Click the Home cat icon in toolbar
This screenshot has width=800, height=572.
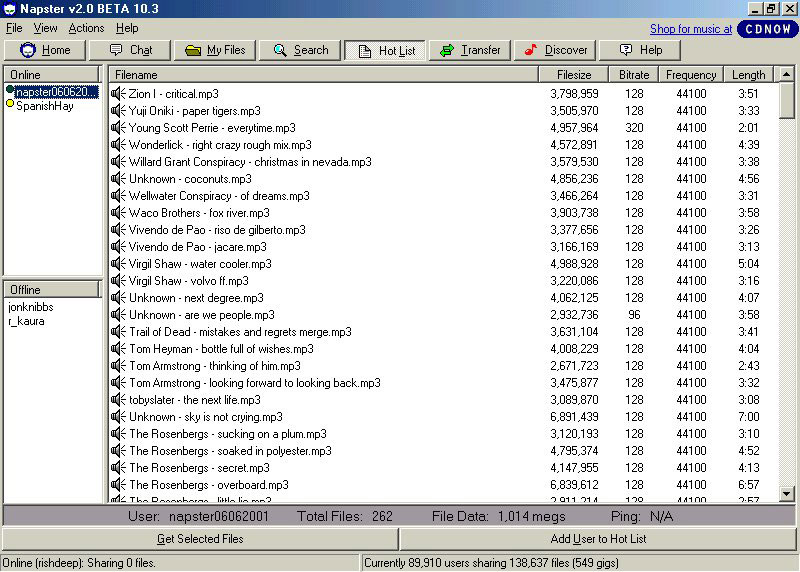pyautogui.click(x=28, y=50)
